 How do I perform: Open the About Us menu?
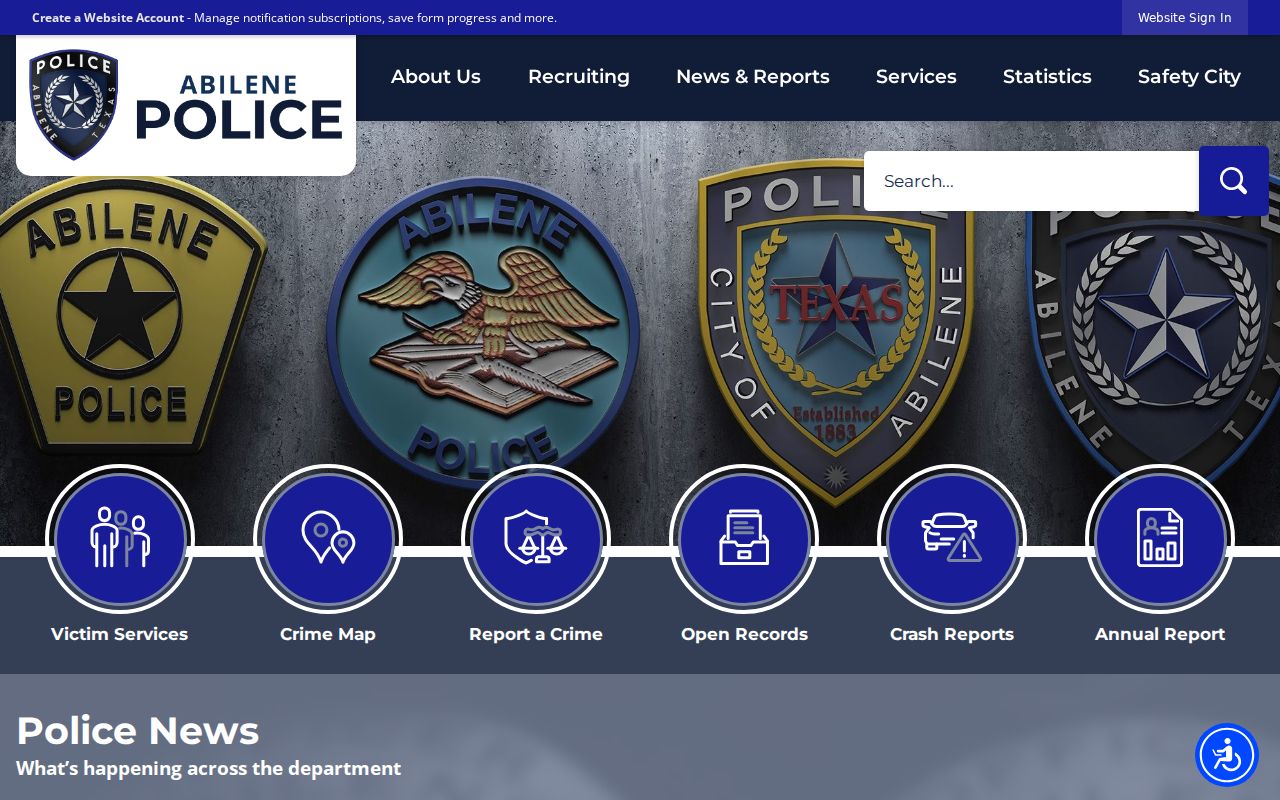pos(436,77)
